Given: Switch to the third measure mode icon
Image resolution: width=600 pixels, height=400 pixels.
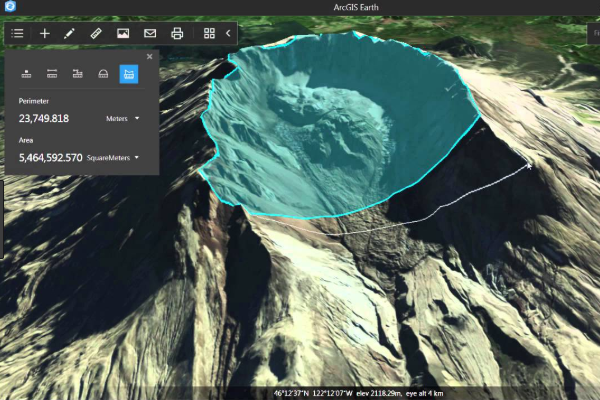Looking at the screenshot, I should tap(77, 74).
